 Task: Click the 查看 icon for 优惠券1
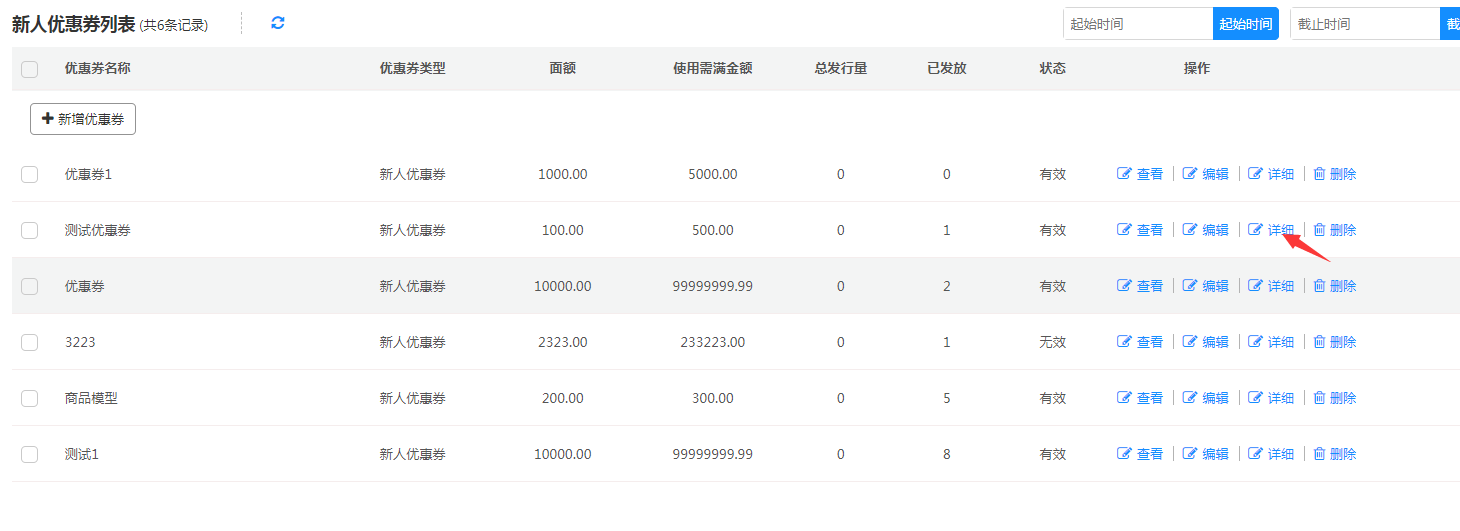tap(1124, 174)
